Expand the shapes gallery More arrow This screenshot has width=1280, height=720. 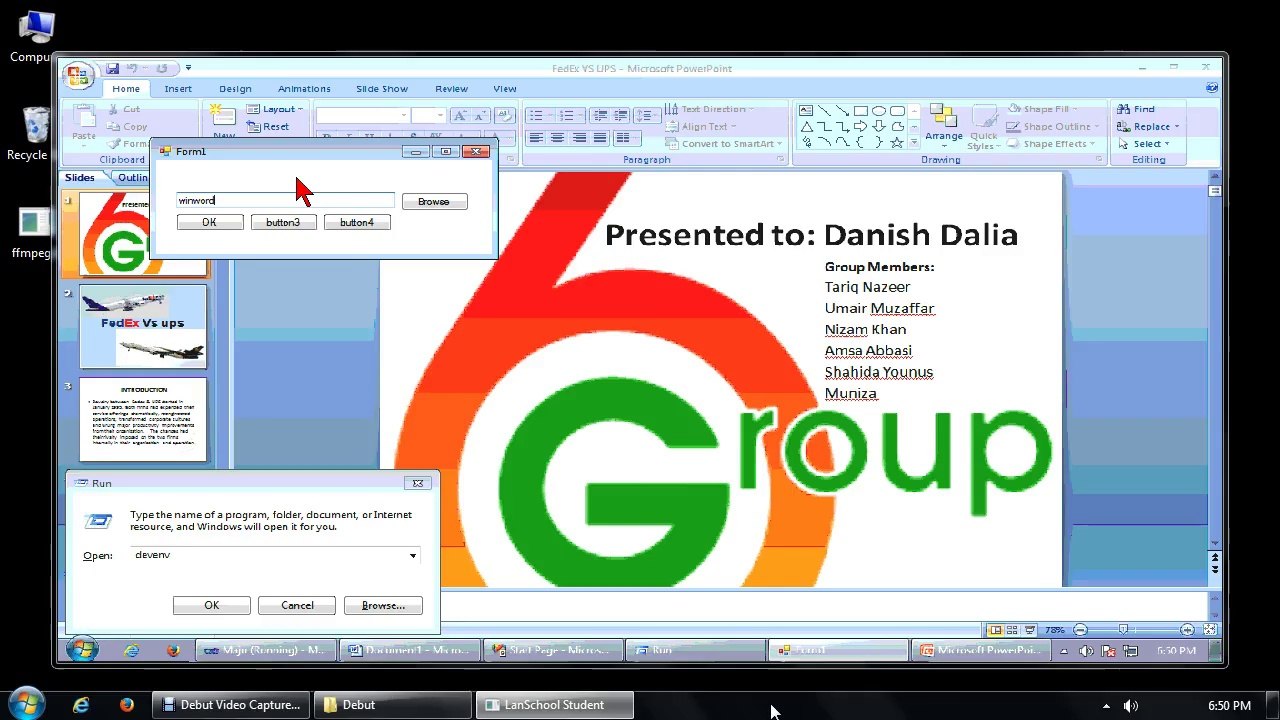[x=914, y=144]
